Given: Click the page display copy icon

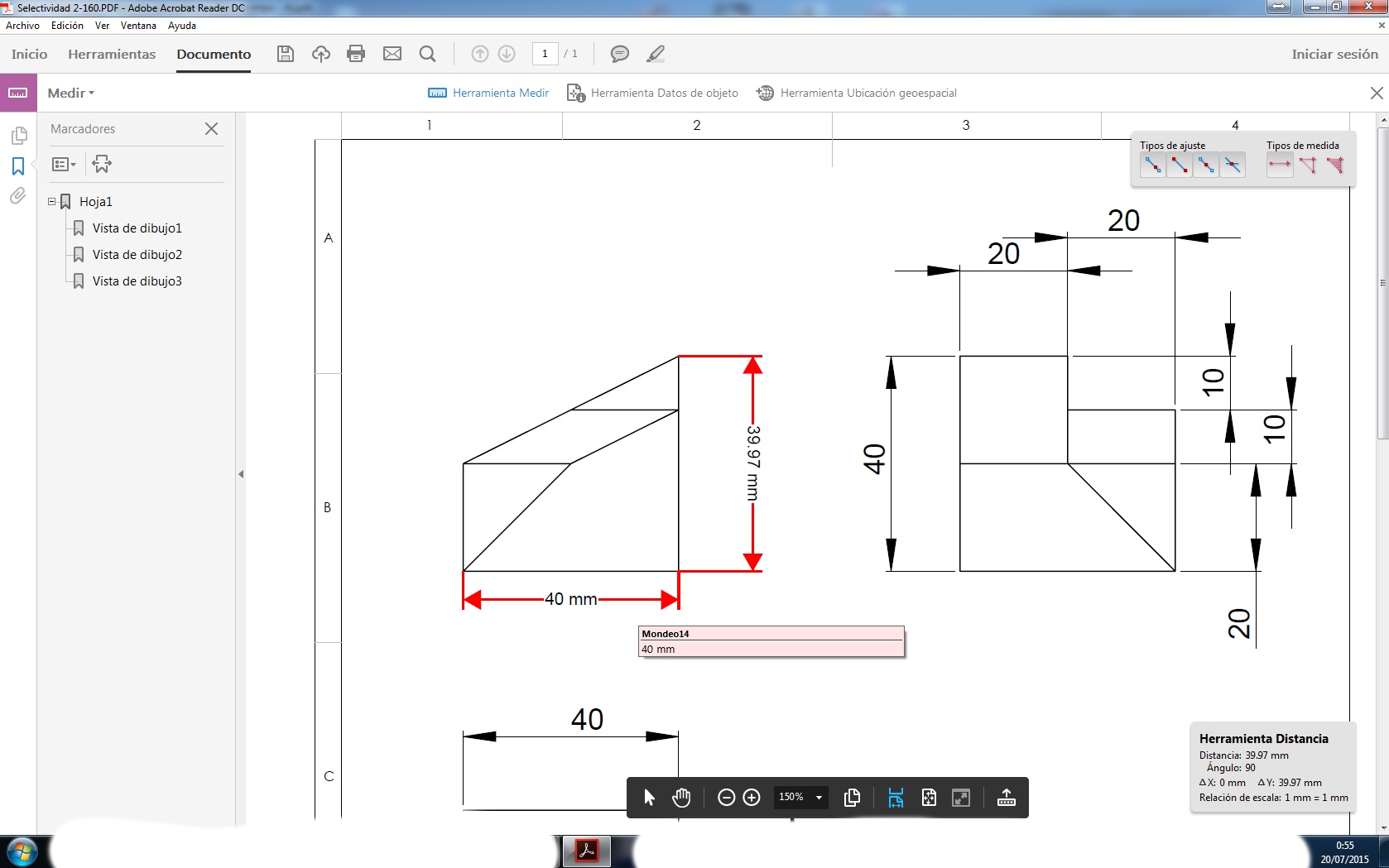Looking at the screenshot, I should [x=852, y=797].
